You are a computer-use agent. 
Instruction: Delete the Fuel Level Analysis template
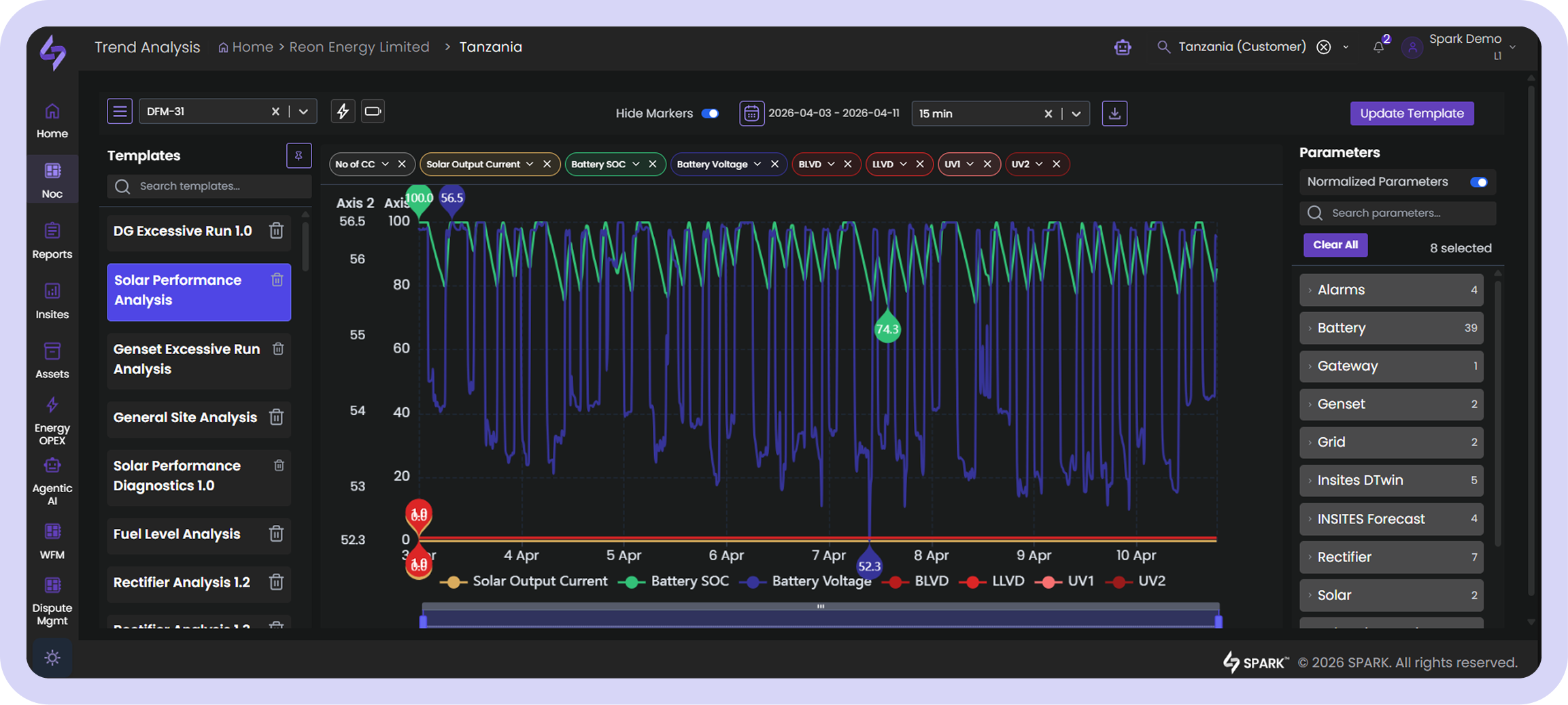[276, 534]
